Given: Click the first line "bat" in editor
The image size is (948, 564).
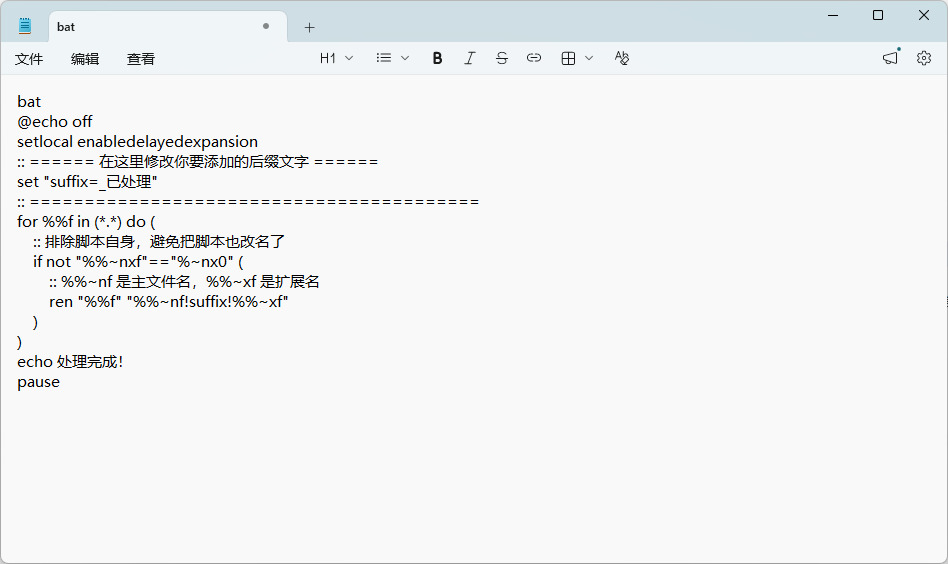Looking at the screenshot, I should pos(29,102).
